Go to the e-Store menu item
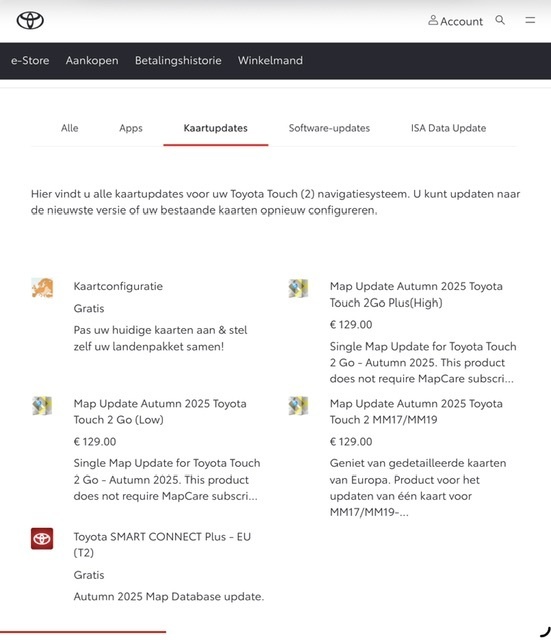 (x=30, y=61)
